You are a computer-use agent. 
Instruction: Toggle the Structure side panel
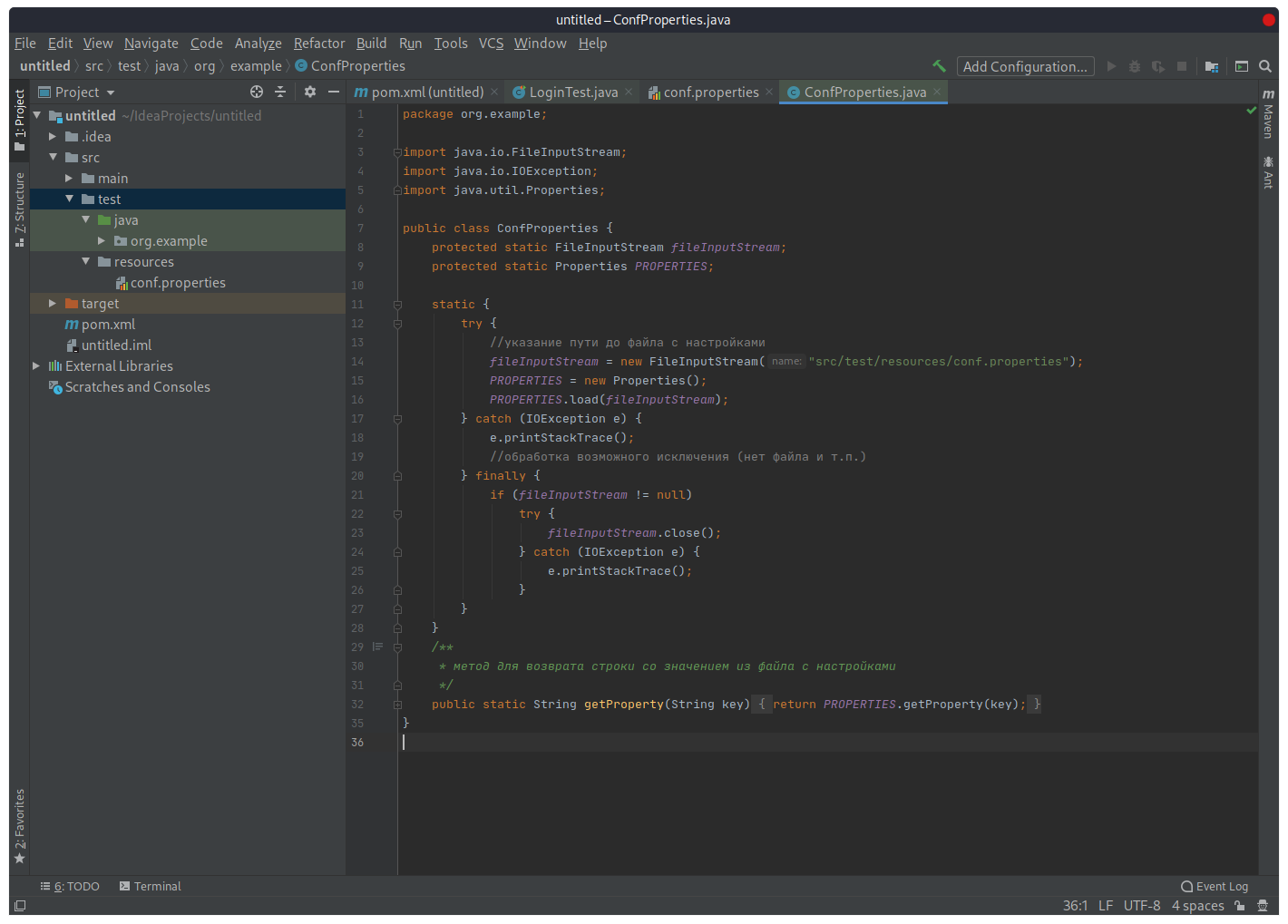(x=20, y=209)
